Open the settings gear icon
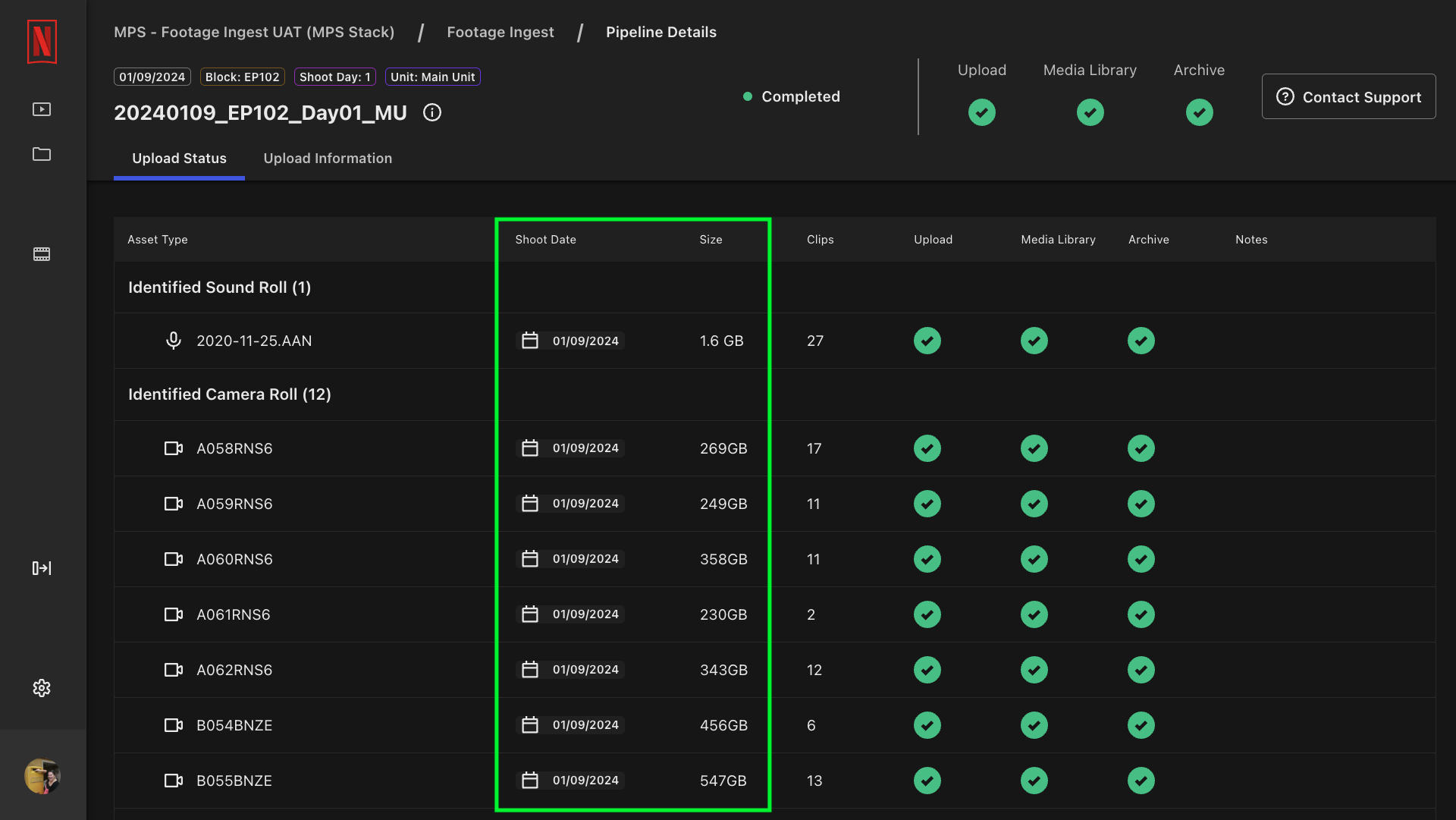Screen dimensions: 1456x820 click(x=42, y=688)
